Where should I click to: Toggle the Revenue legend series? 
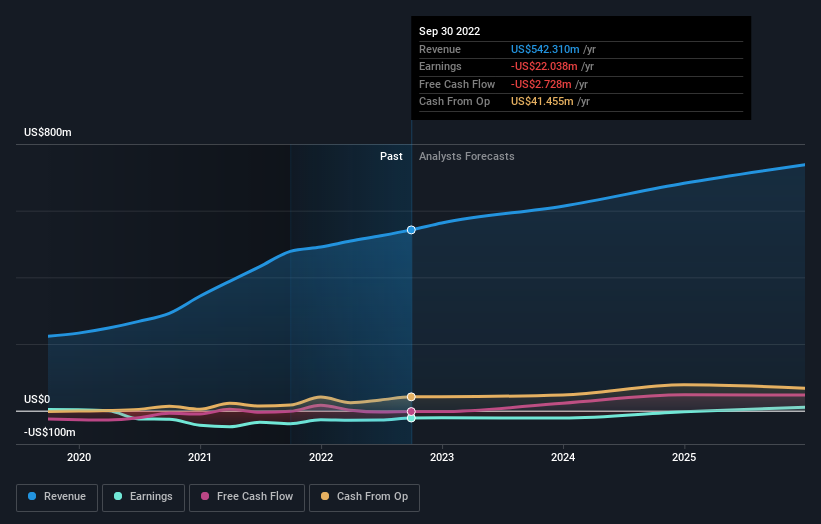tap(57, 497)
